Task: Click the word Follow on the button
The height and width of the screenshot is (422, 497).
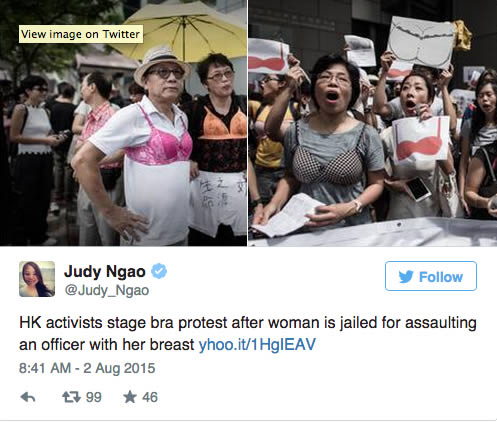Action: (441, 277)
